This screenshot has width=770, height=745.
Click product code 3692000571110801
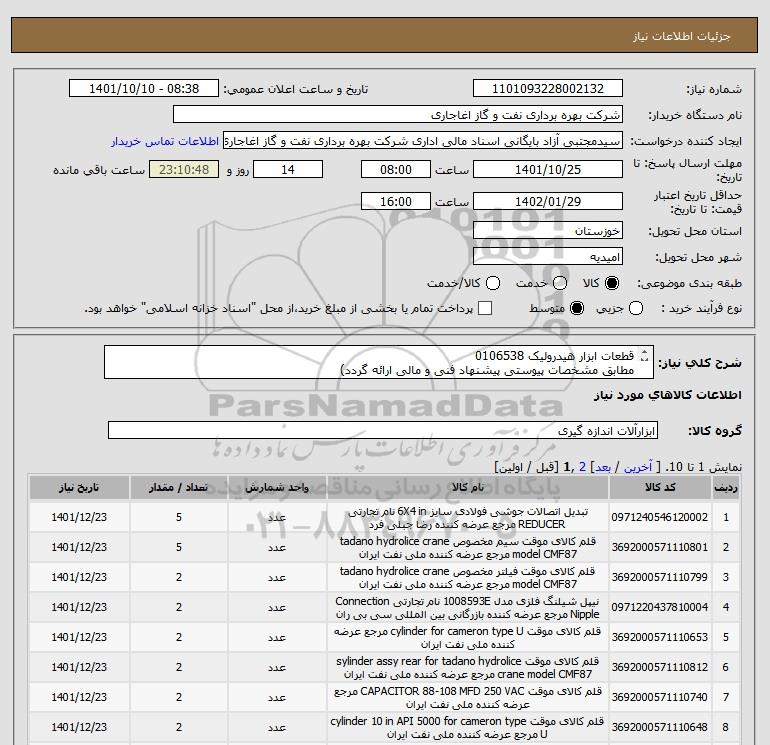click(x=660, y=547)
